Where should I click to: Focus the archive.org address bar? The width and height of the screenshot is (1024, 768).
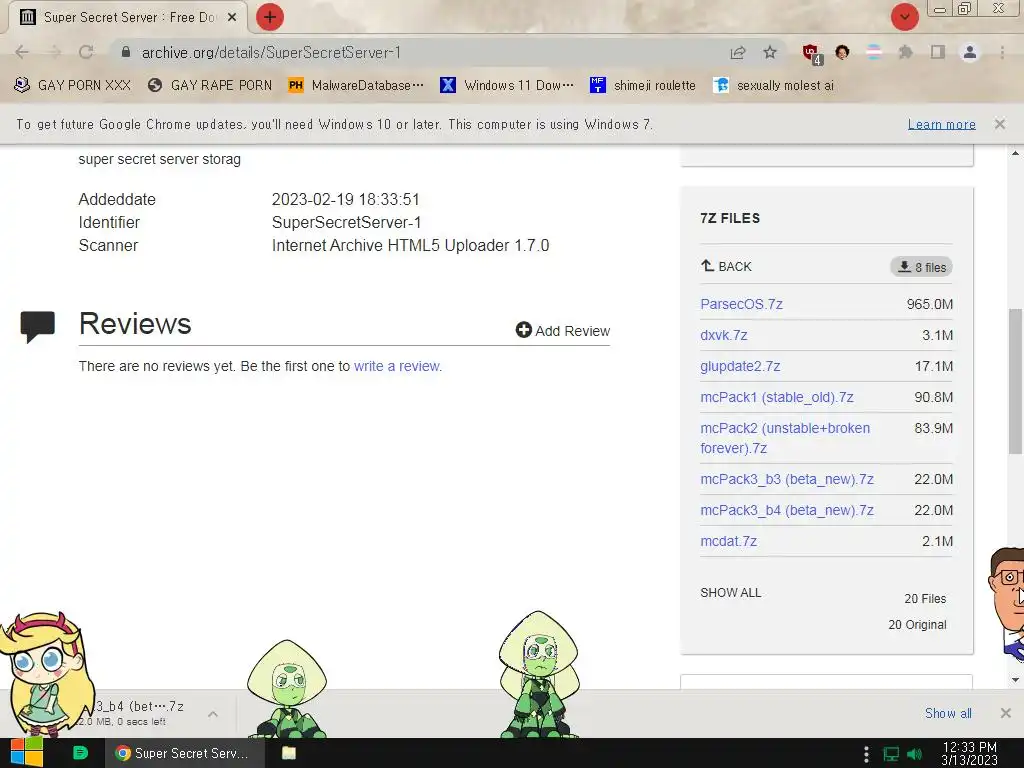coord(418,52)
